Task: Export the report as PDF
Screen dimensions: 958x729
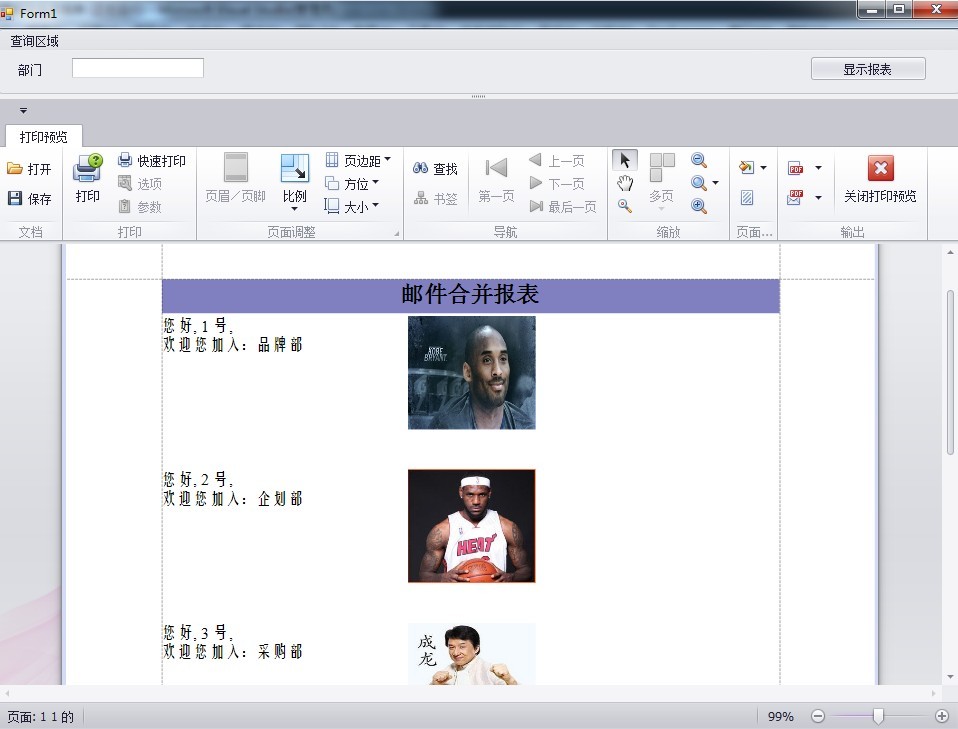Action: [795, 168]
